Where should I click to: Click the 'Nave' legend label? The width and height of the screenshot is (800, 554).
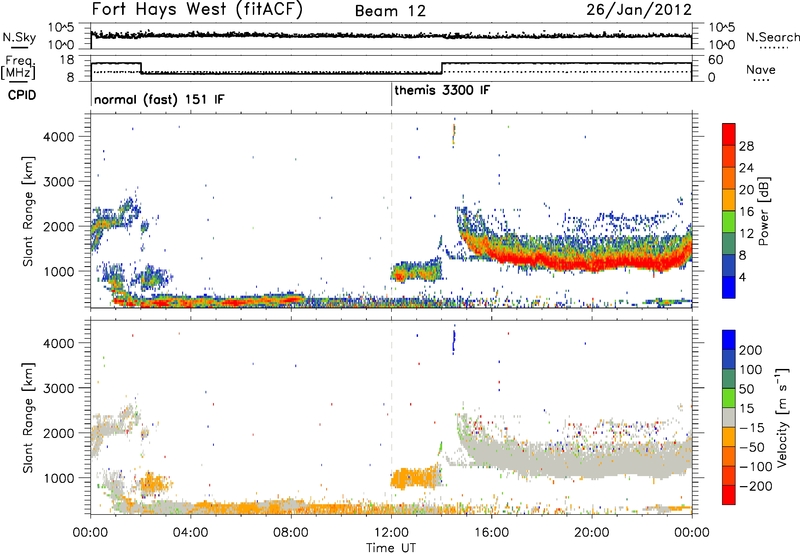tap(761, 70)
